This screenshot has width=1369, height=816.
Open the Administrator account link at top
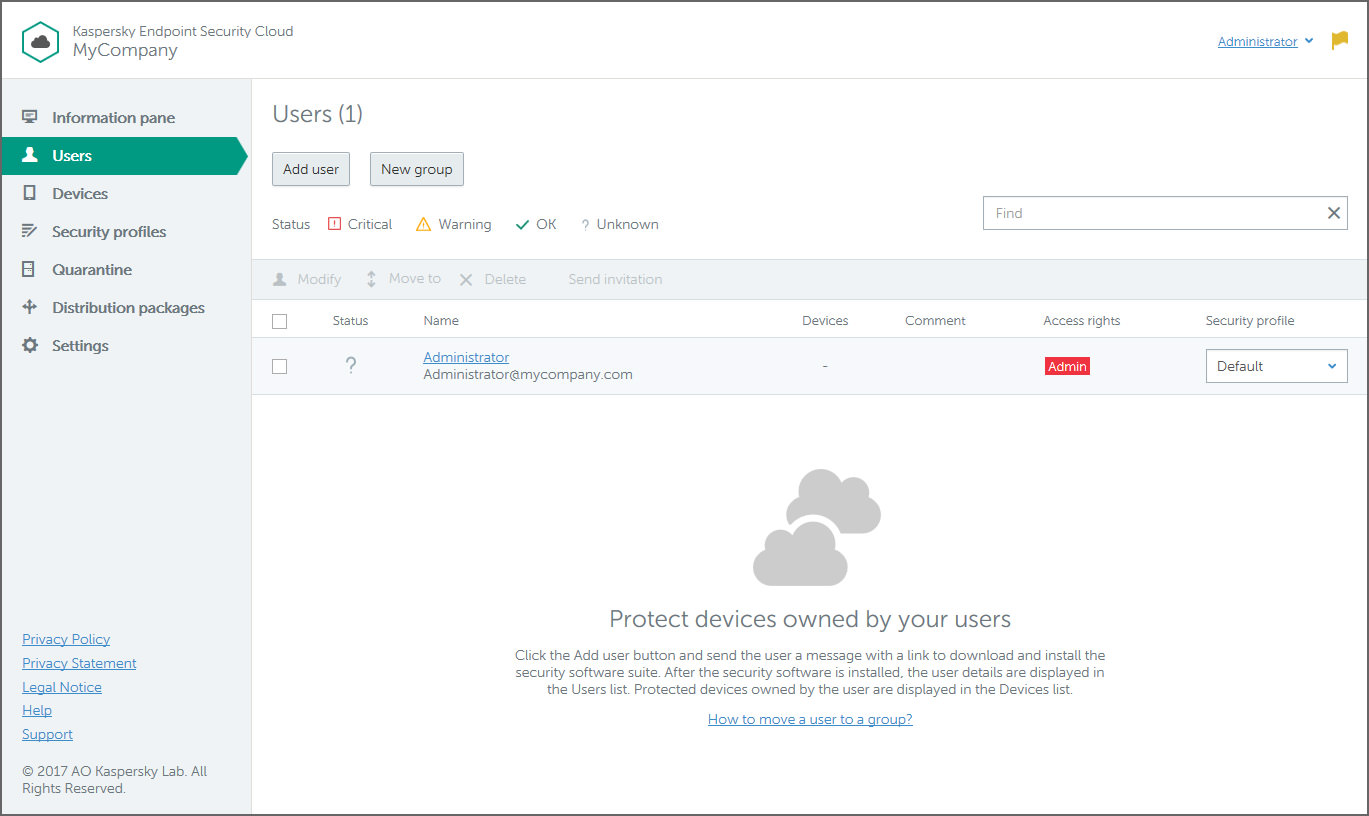(1257, 41)
